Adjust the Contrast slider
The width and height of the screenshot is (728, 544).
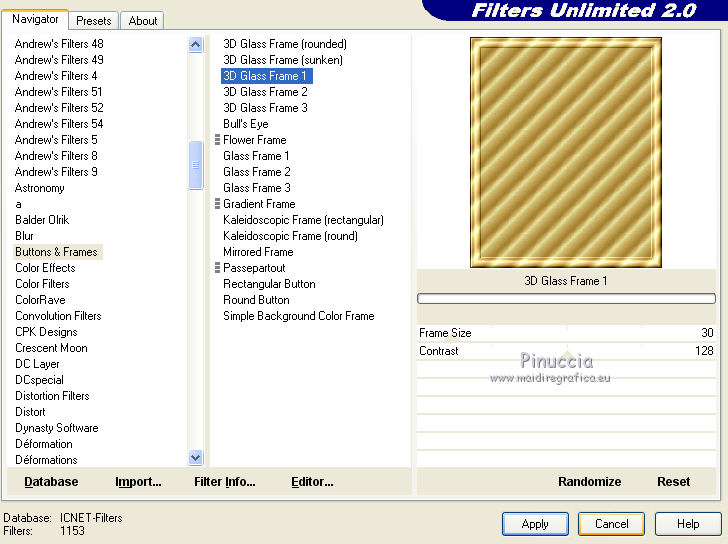tap(566, 351)
